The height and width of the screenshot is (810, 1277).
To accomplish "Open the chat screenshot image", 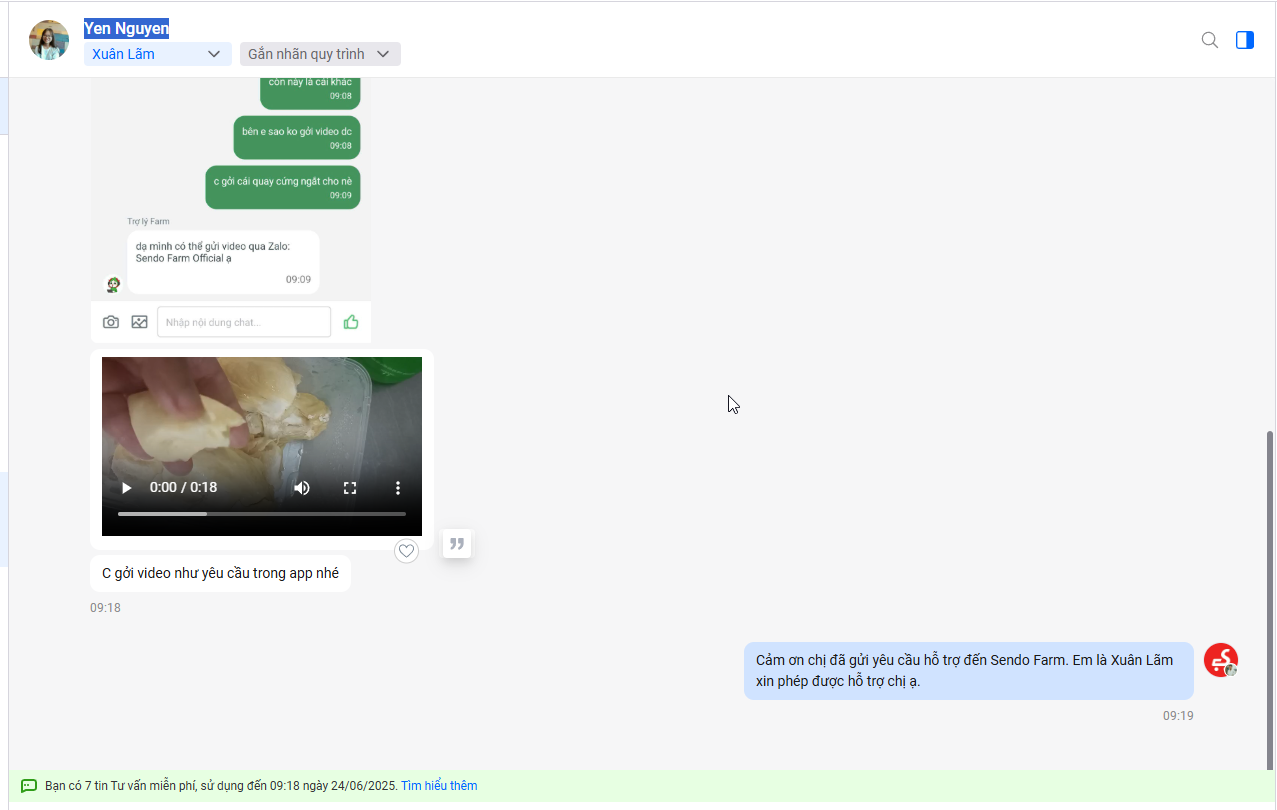I will point(231,210).
